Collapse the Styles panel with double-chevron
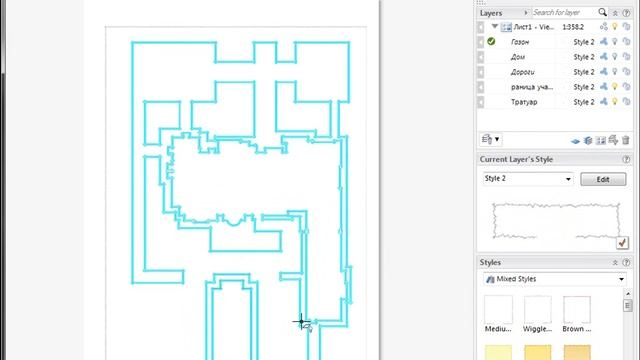 [x=615, y=263]
